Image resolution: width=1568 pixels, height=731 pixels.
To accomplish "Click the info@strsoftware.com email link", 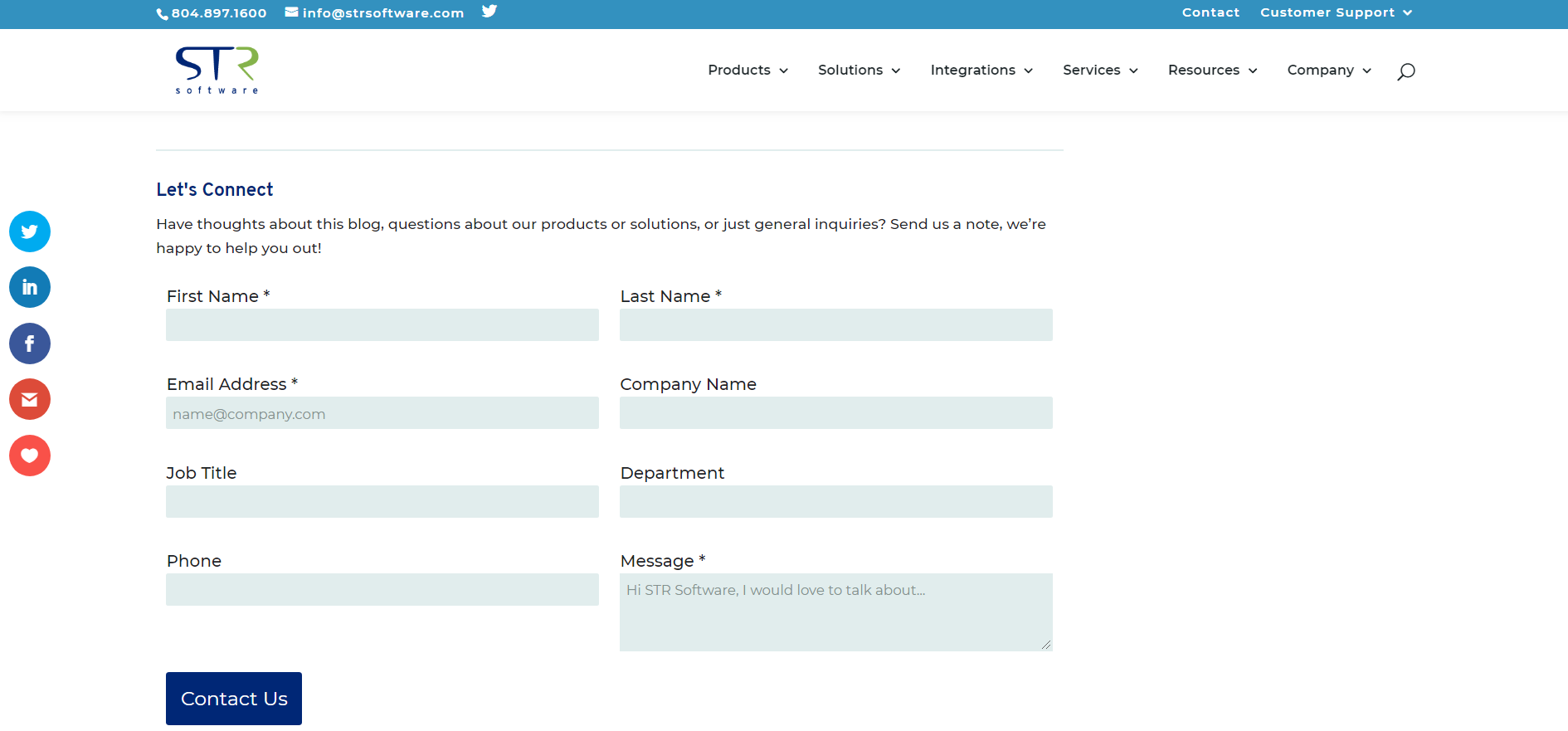I will coord(375,12).
